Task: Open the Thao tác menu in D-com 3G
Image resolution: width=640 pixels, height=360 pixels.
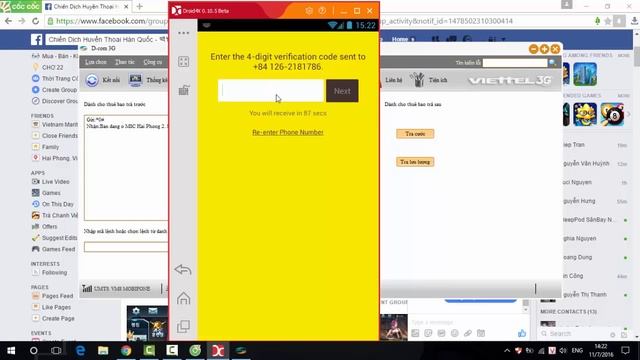Action: pyautogui.click(x=124, y=62)
